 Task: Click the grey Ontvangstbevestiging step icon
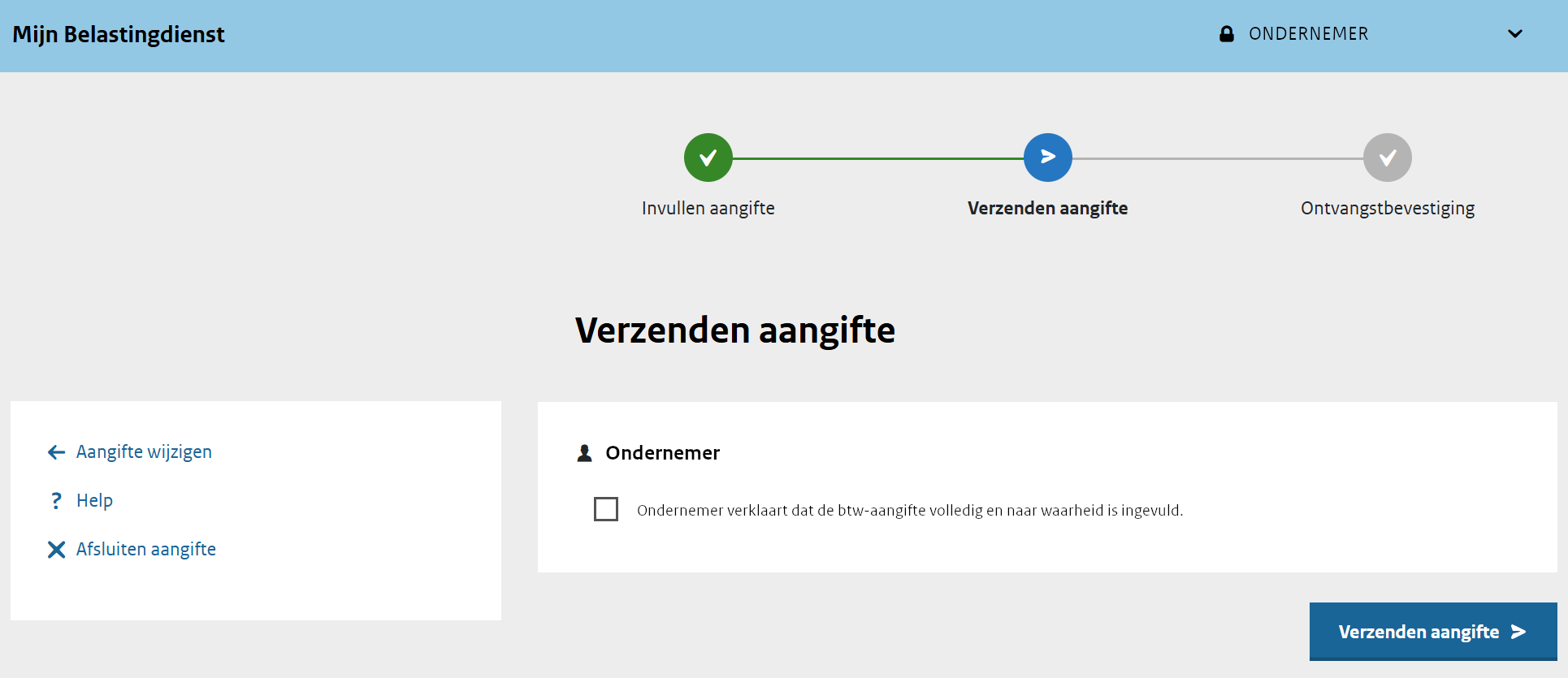1387,158
